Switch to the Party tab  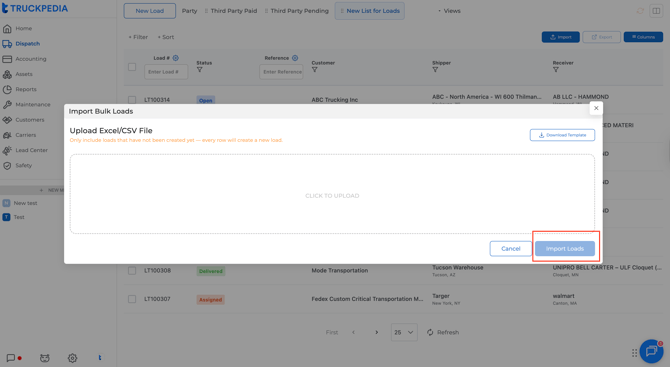click(x=189, y=11)
